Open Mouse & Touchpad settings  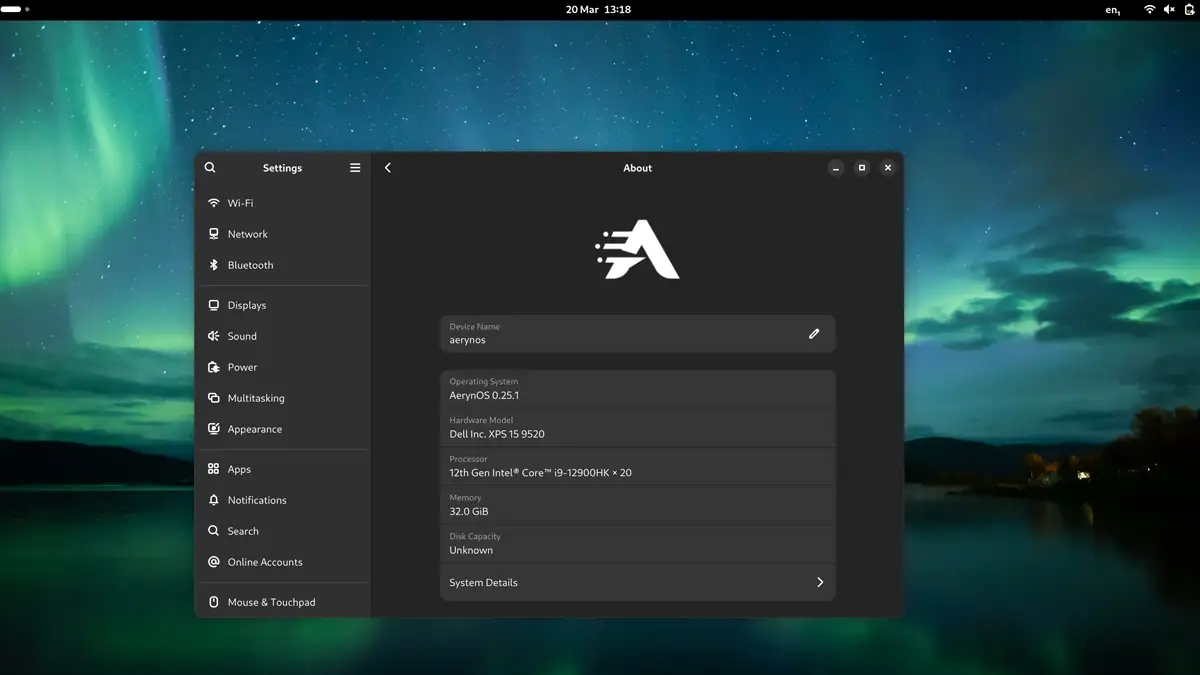[x=271, y=602]
